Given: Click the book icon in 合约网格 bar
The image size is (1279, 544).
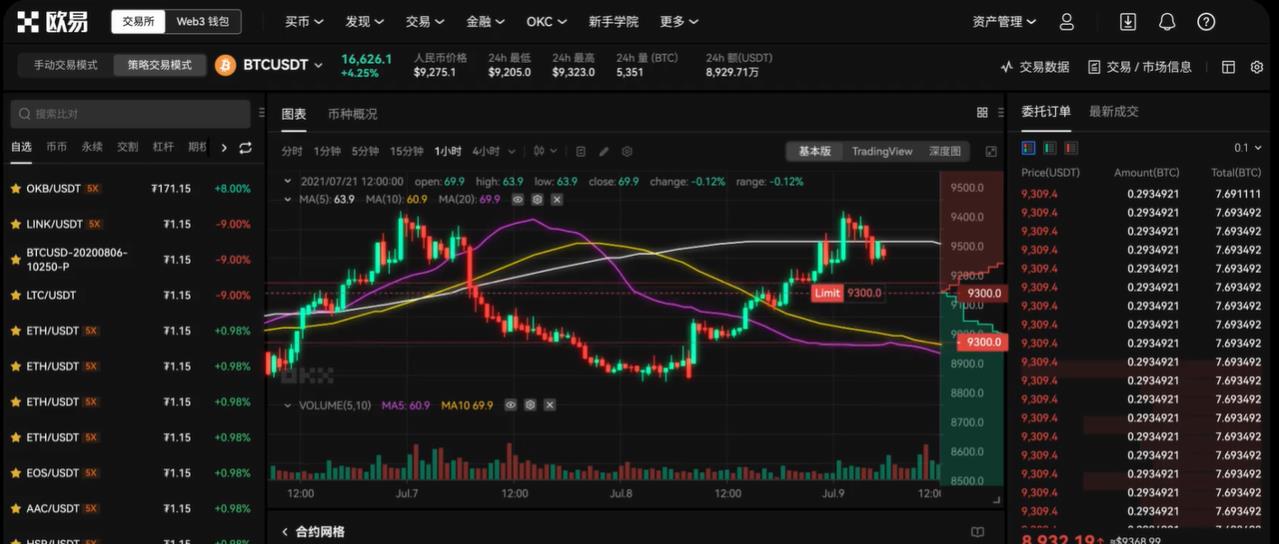Looking at the screenshot, I should tap(978, 532).
